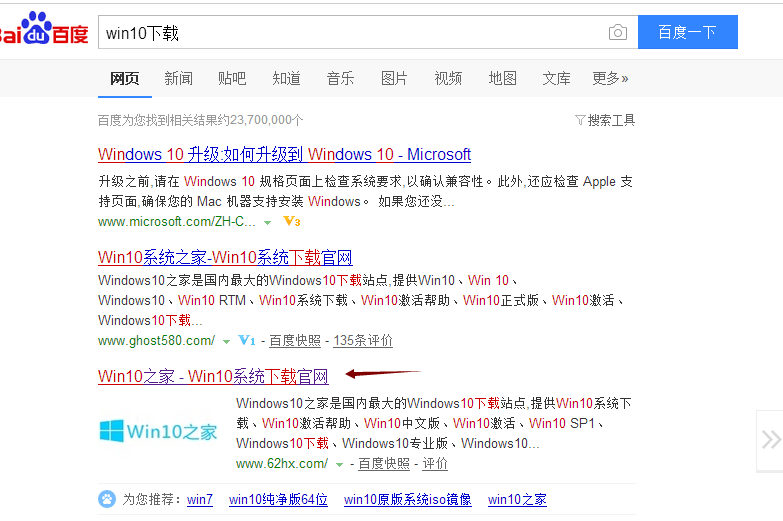The width and height of the screenshot is (783, 521).
Task: Open the Windows 10 升级 Microsoft result
Action: pos(284,154)
